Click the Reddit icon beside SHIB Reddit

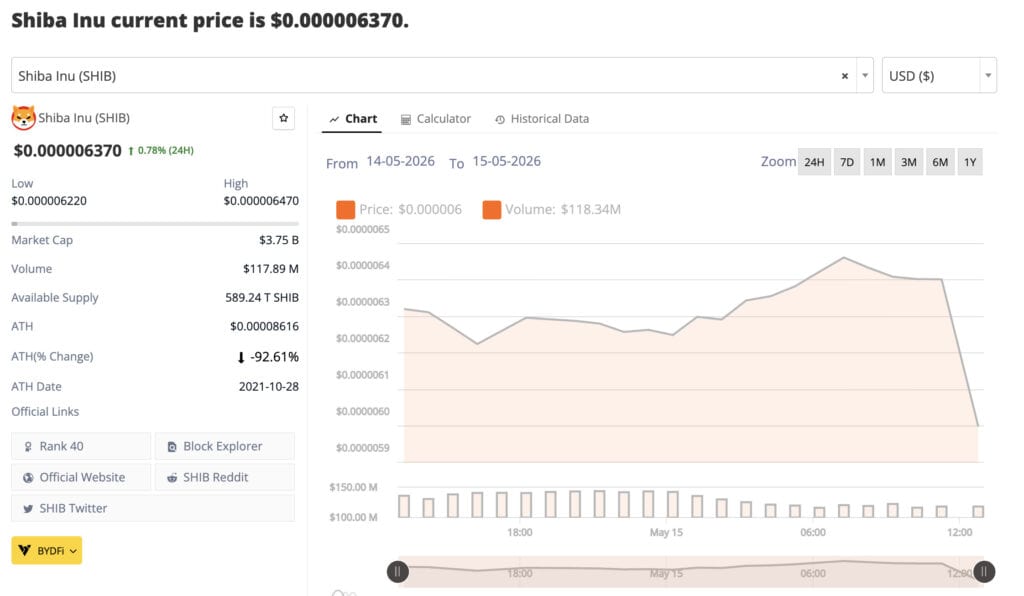tap(172, 478)
